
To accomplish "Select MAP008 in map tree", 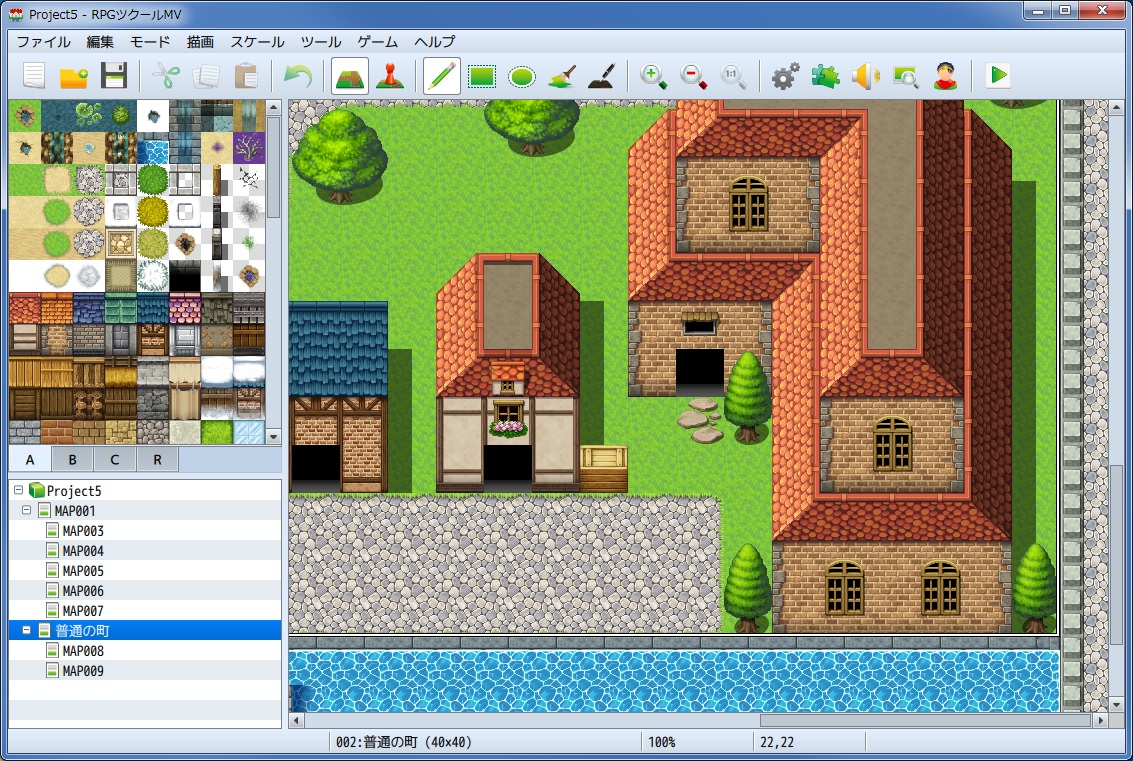I will tap(82, 650).
